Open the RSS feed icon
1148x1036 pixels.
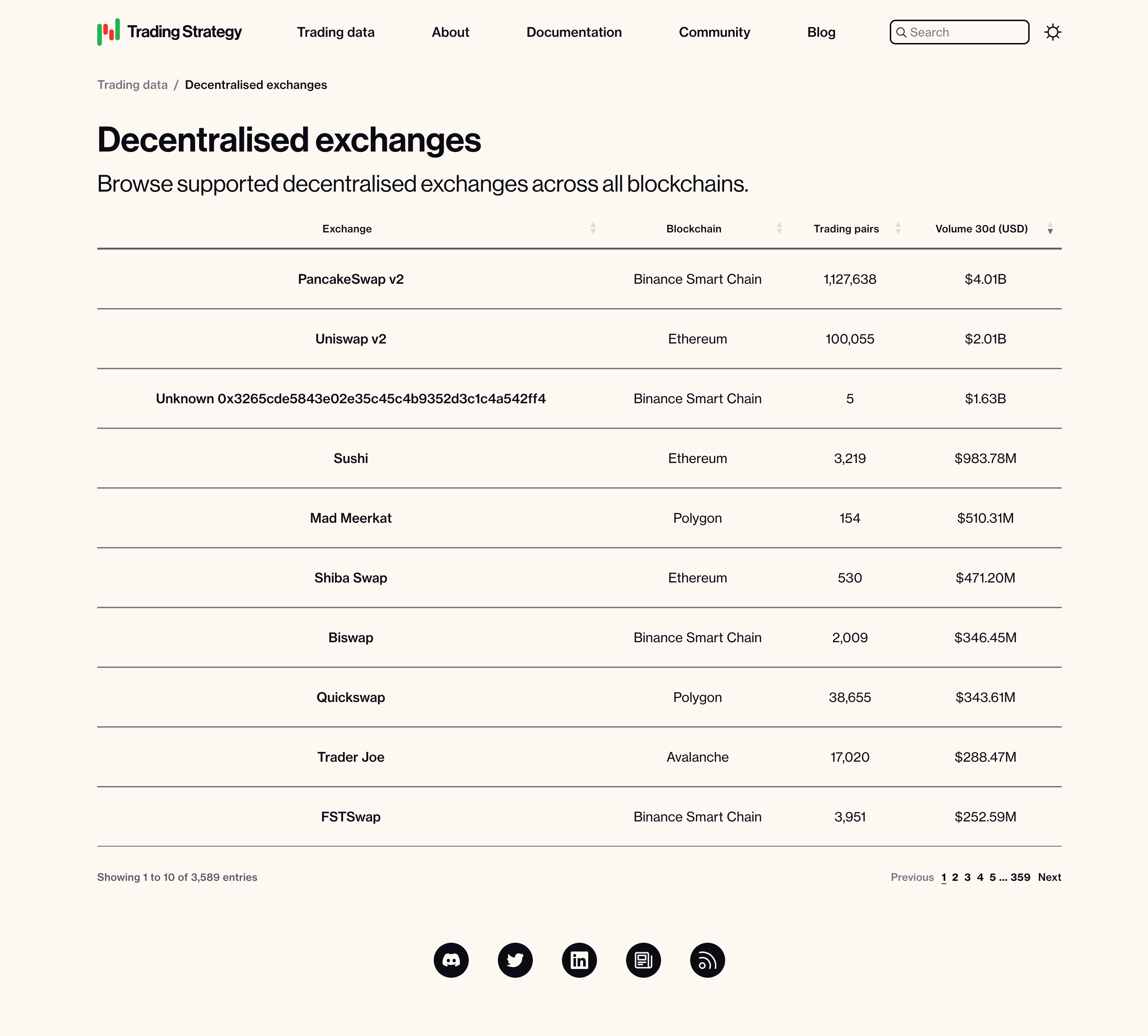pyautogui.click(x=707, y=960)
